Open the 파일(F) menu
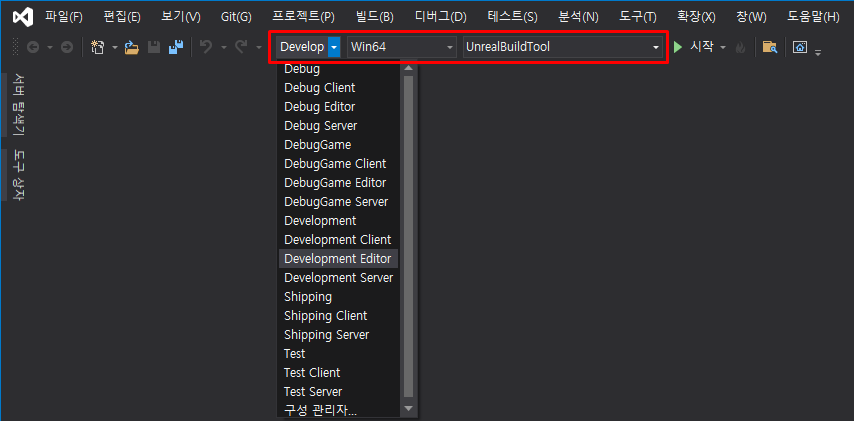This screenshot has height=421, width=854. pos(64,17)
